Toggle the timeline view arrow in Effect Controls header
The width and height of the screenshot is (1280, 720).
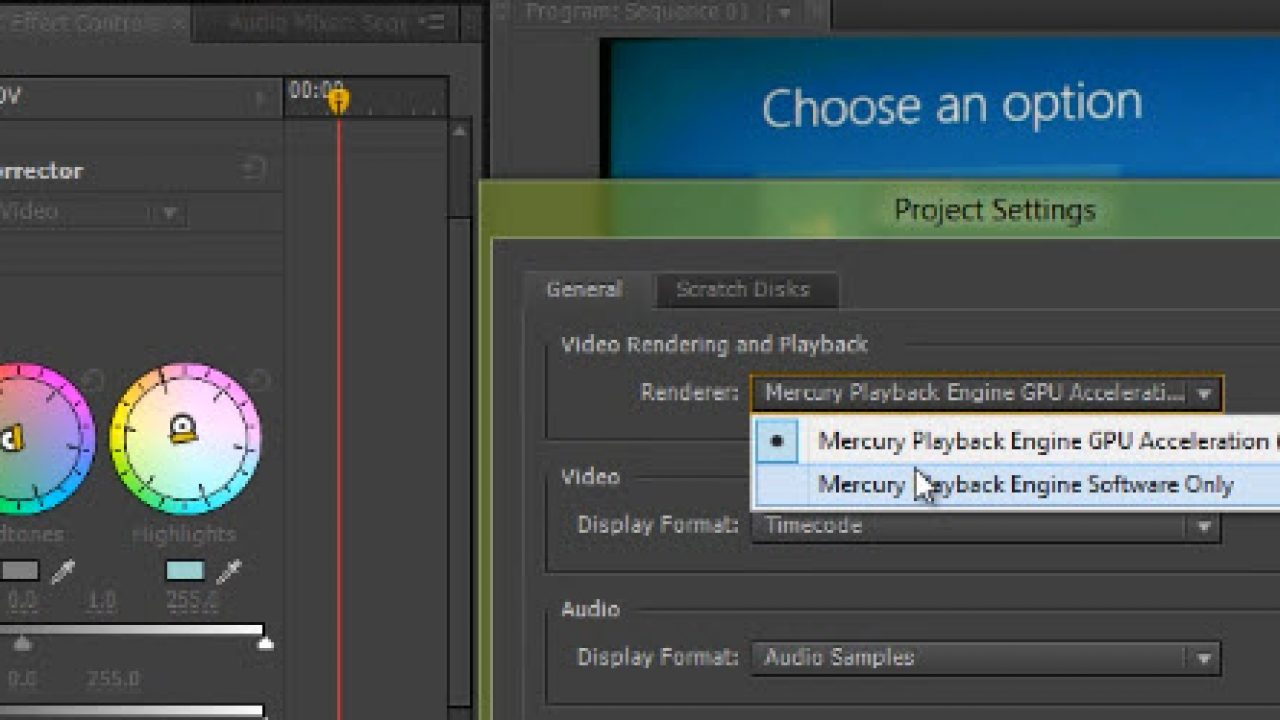[x=261, y=98]
